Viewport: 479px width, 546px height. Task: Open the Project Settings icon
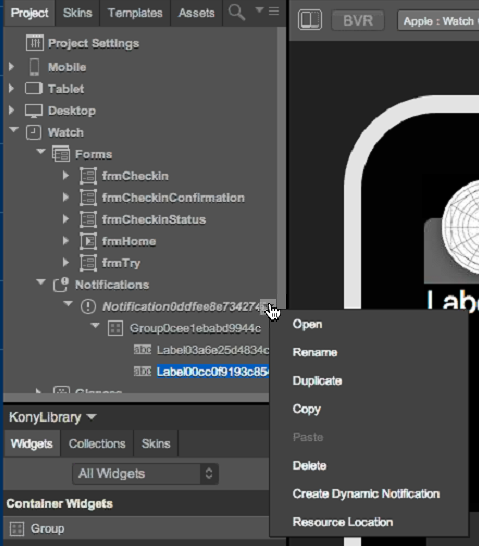pos(35,43)
